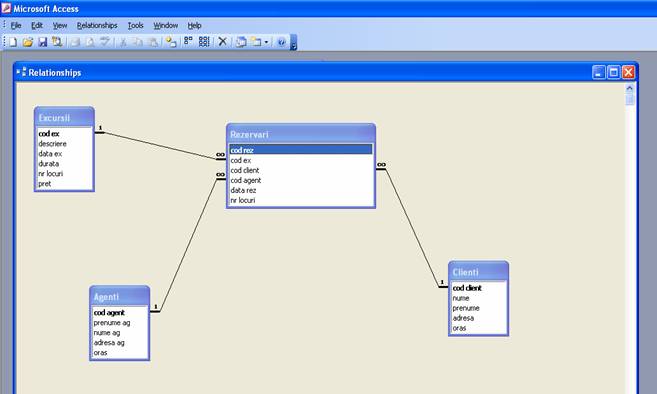Screen dimensions: 657x394
Task: Click the vertical scrollbar up arrow
Action: [629, 88]
